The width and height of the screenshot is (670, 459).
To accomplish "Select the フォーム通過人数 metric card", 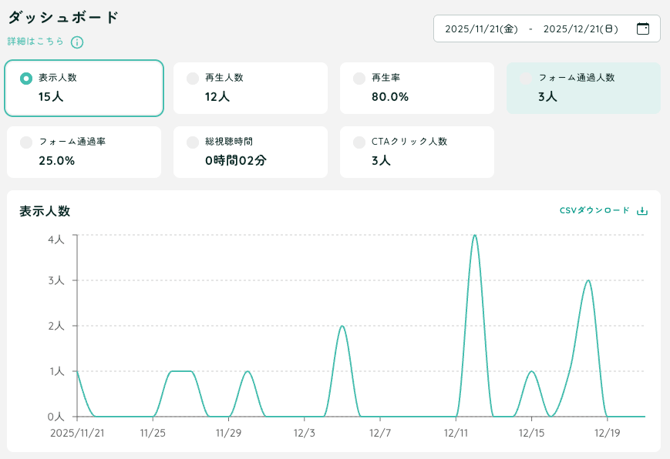I will click(583, 88).
